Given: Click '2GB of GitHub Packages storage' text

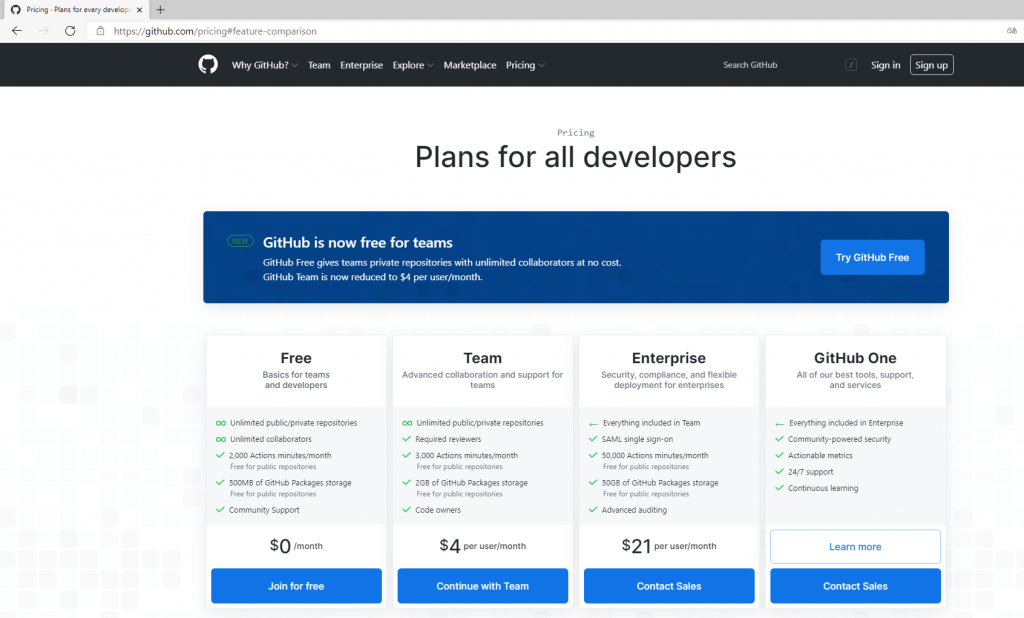Looking at the screenshot, I should (x=472, y=483).
